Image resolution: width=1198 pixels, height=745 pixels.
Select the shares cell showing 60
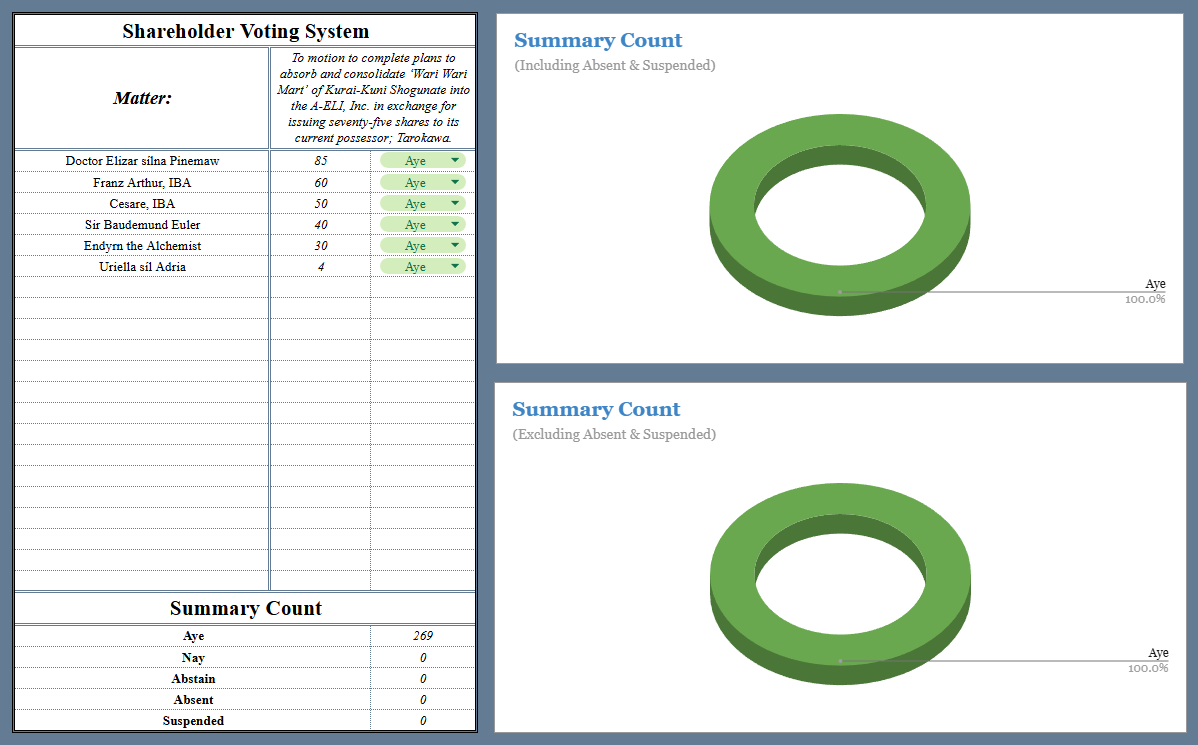(320, 182)
